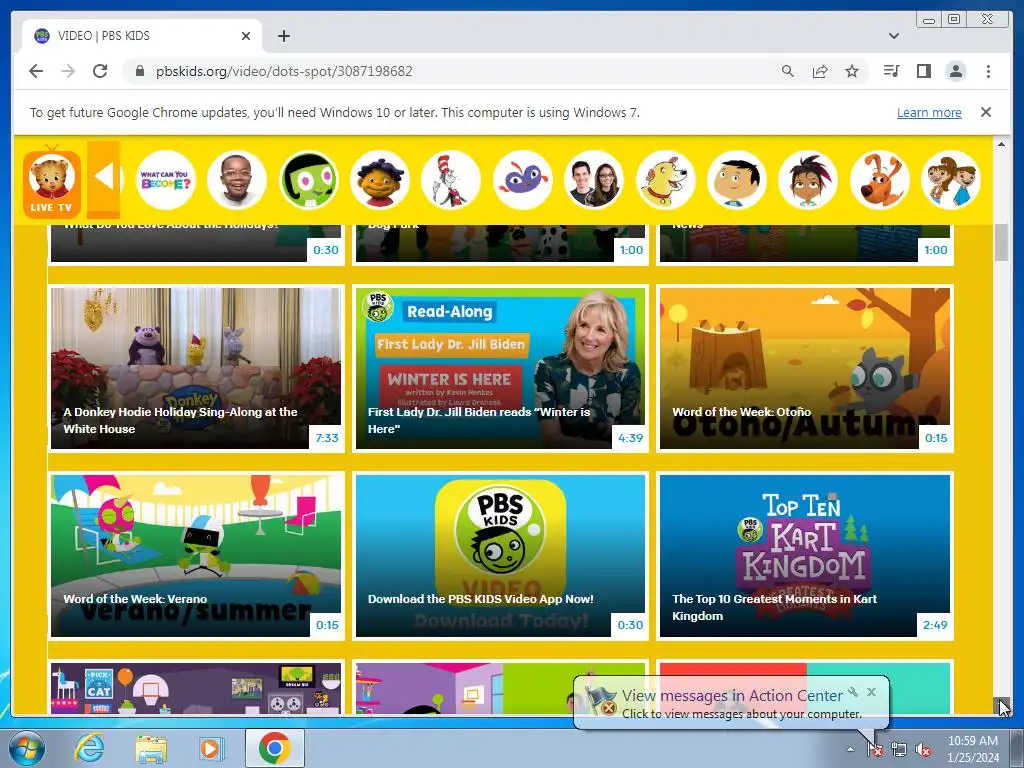This screenshot has width=1024, height=768.
Task: Dismiss the Chrome update notification bar
Action: tap(985, 112)
